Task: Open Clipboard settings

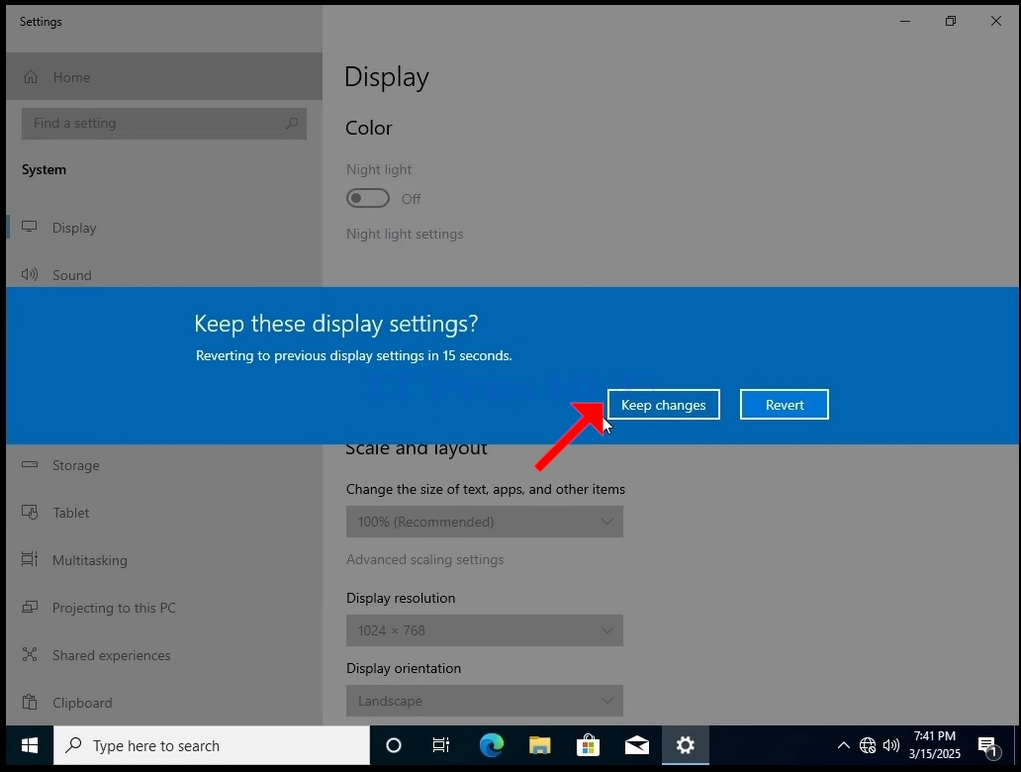Action: [164, 702]
